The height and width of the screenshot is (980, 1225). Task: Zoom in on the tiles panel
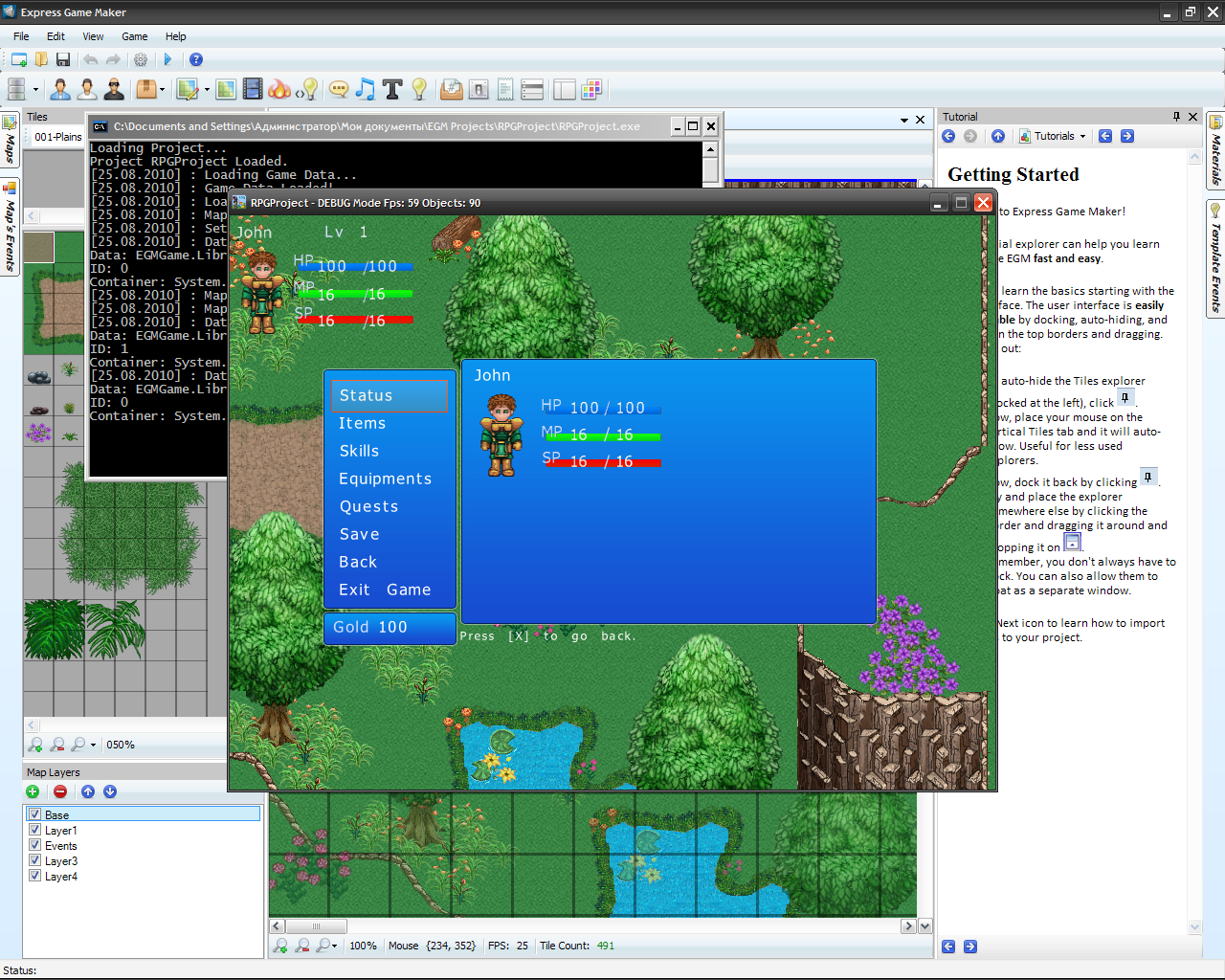point(35,745)
